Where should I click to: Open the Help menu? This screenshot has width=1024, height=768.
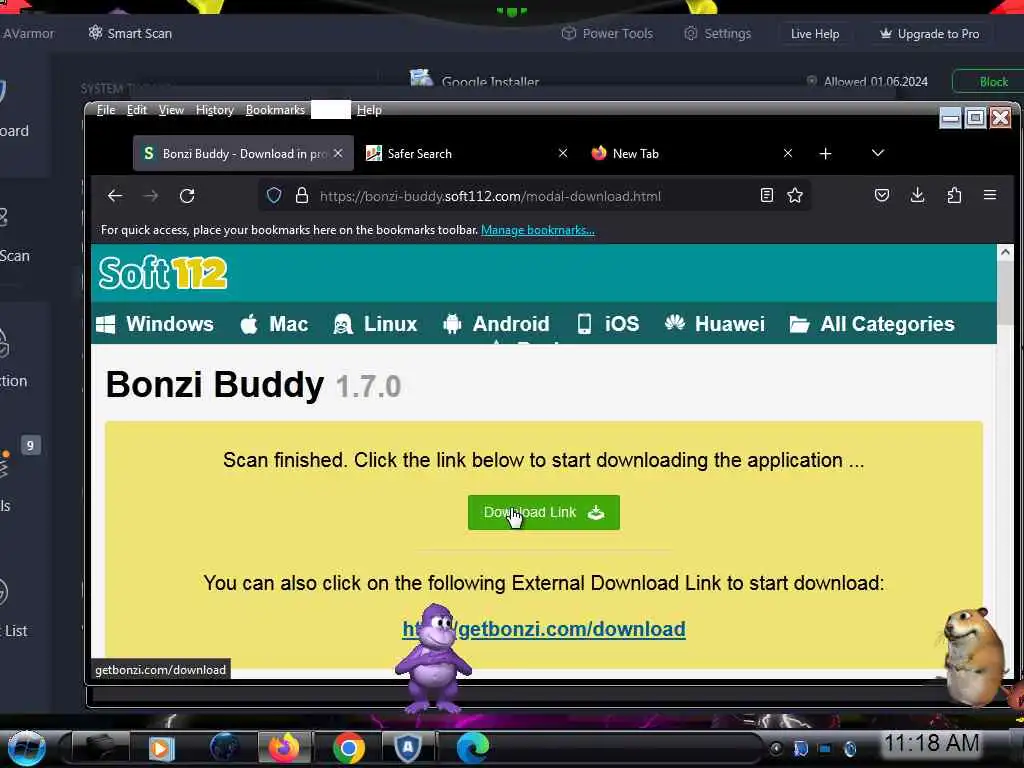click(369, 110)
